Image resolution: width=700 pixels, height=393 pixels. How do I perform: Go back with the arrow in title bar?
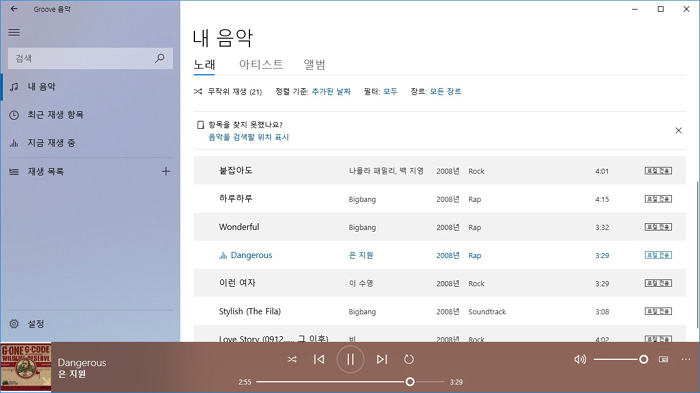[x=14, y=9]
